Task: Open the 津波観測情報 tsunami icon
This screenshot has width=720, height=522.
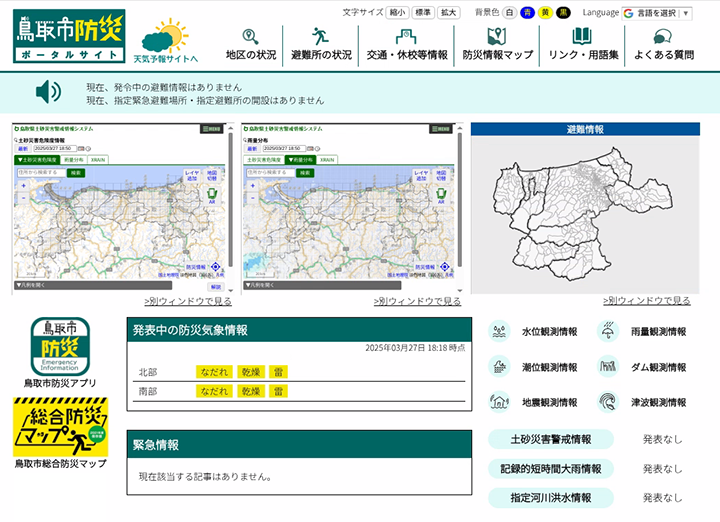Action: click(608, 402)
